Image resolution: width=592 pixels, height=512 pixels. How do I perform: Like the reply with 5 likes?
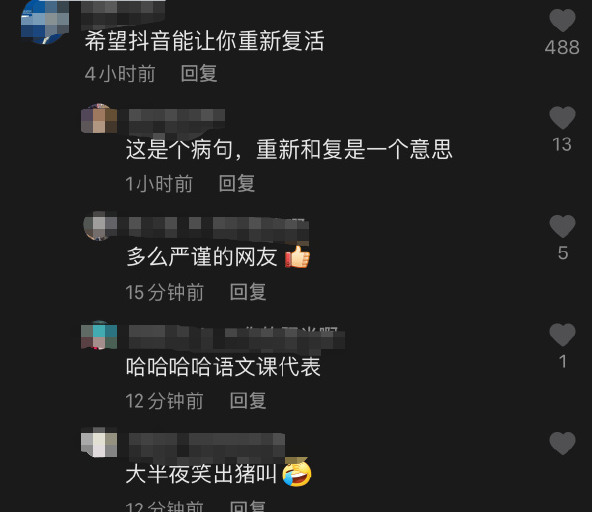[562, 226]
